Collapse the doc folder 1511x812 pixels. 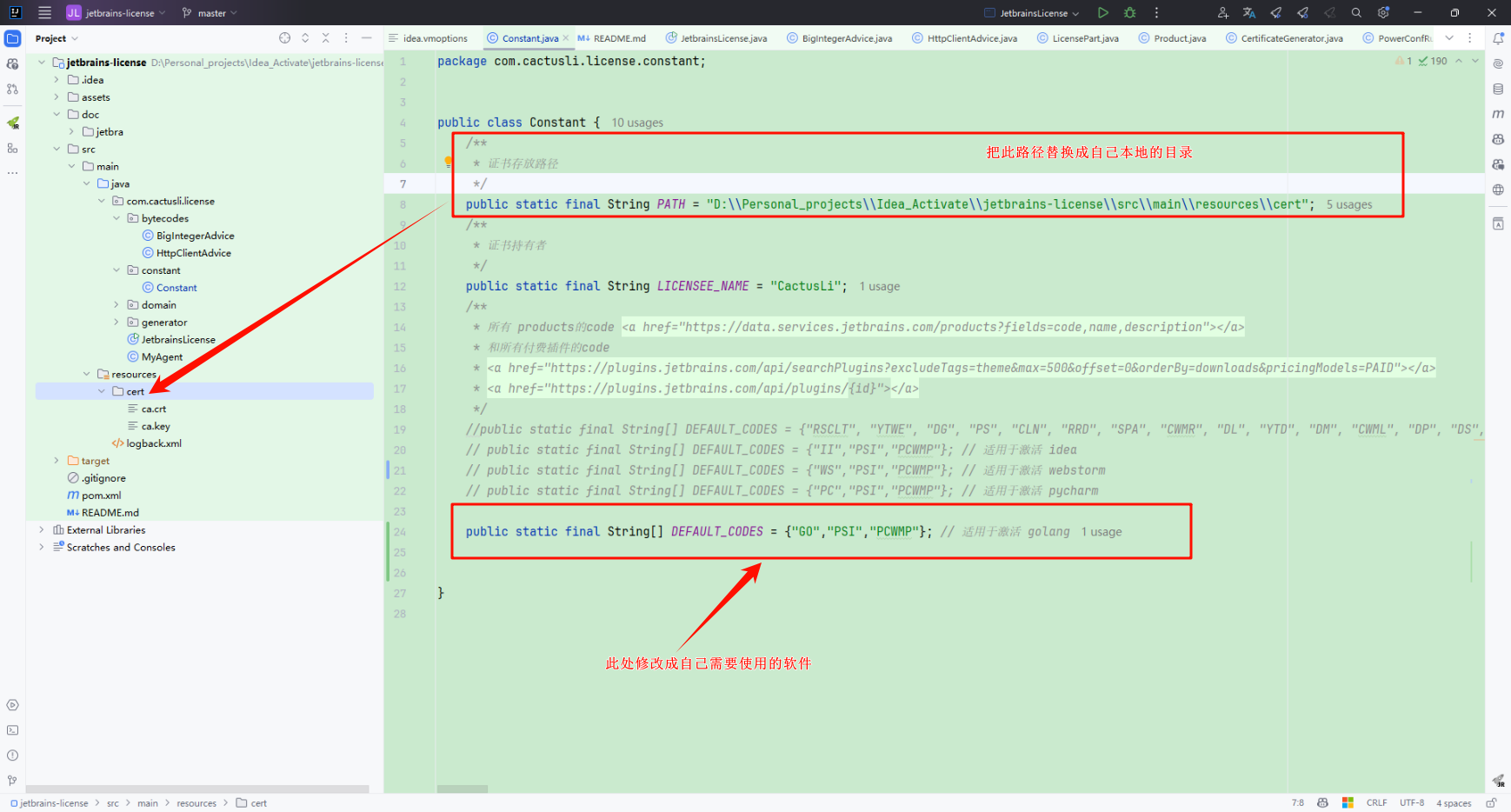(x=57, y=115)
